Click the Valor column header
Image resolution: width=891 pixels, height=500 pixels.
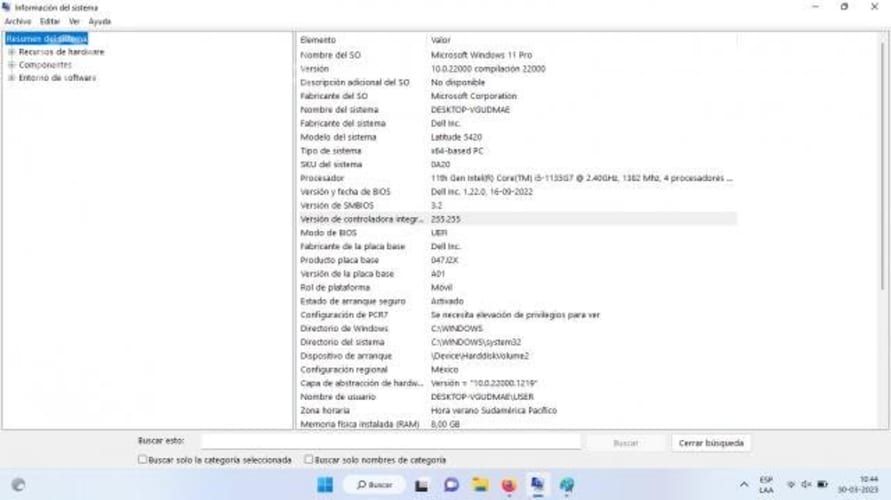(581, 40)
